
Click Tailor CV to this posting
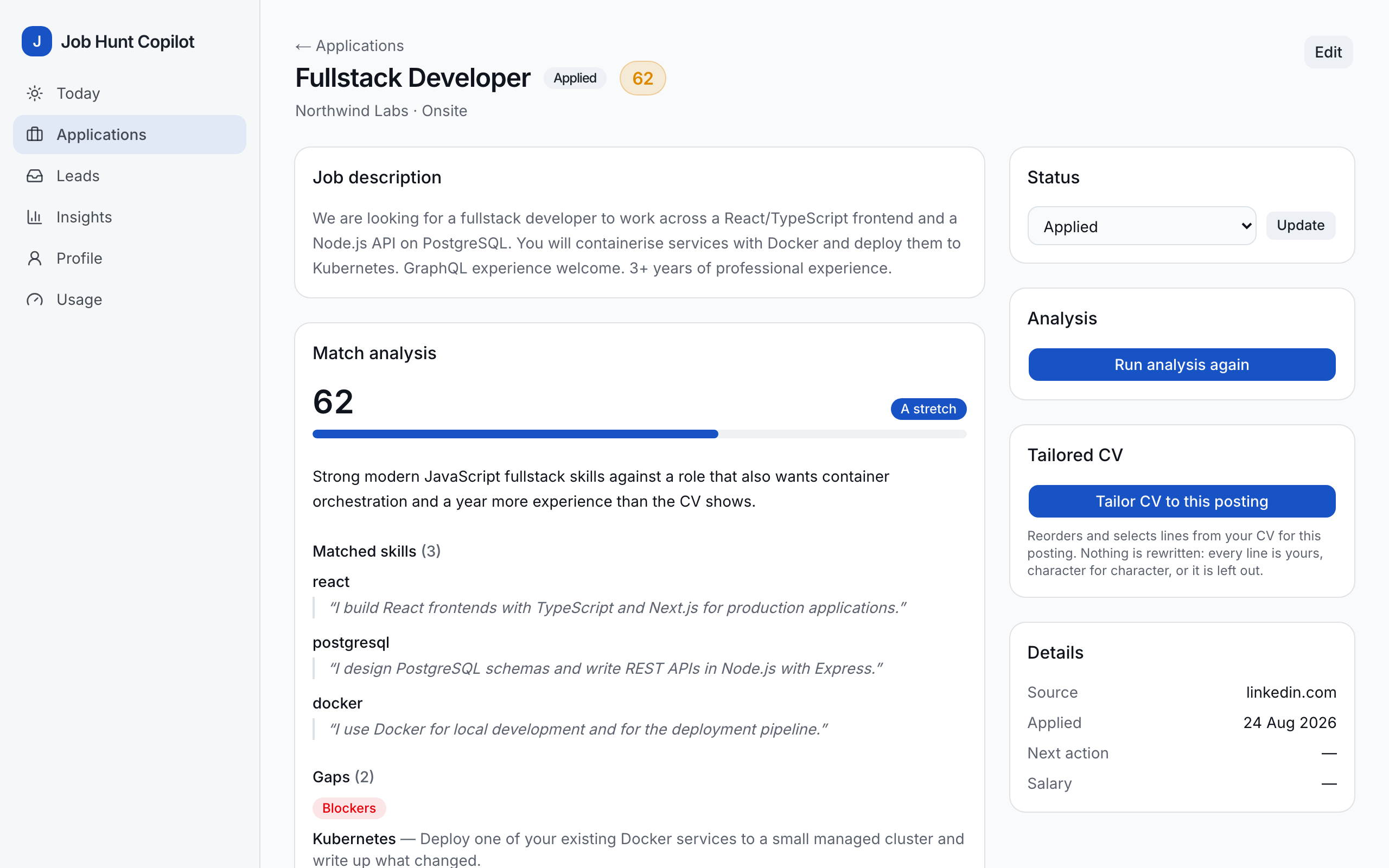1182,501
